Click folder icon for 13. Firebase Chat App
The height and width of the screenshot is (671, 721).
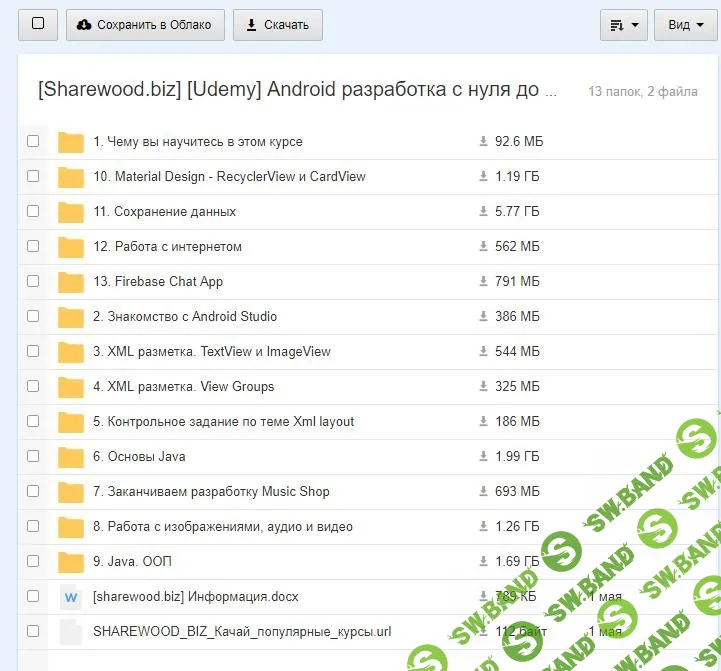click(x=71, y=282)
